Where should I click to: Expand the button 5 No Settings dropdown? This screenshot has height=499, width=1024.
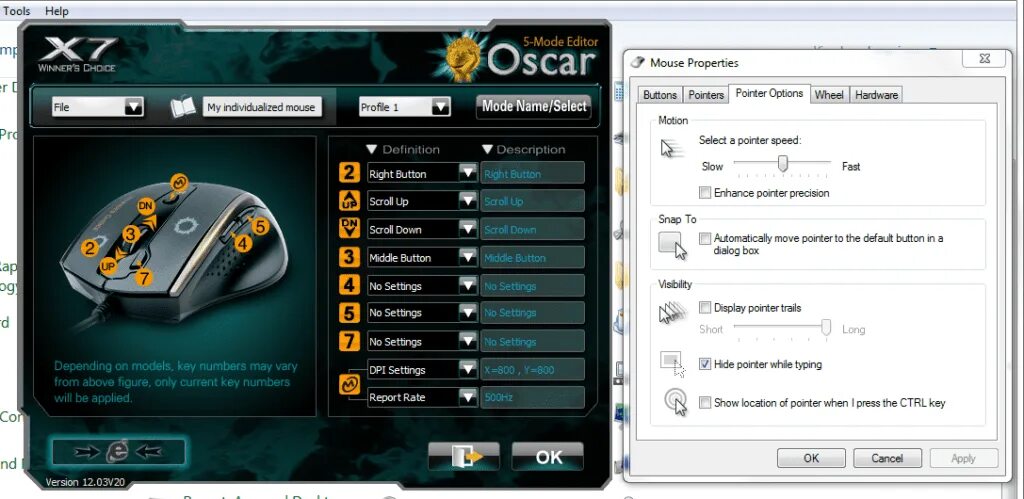[x=468, y=312]
